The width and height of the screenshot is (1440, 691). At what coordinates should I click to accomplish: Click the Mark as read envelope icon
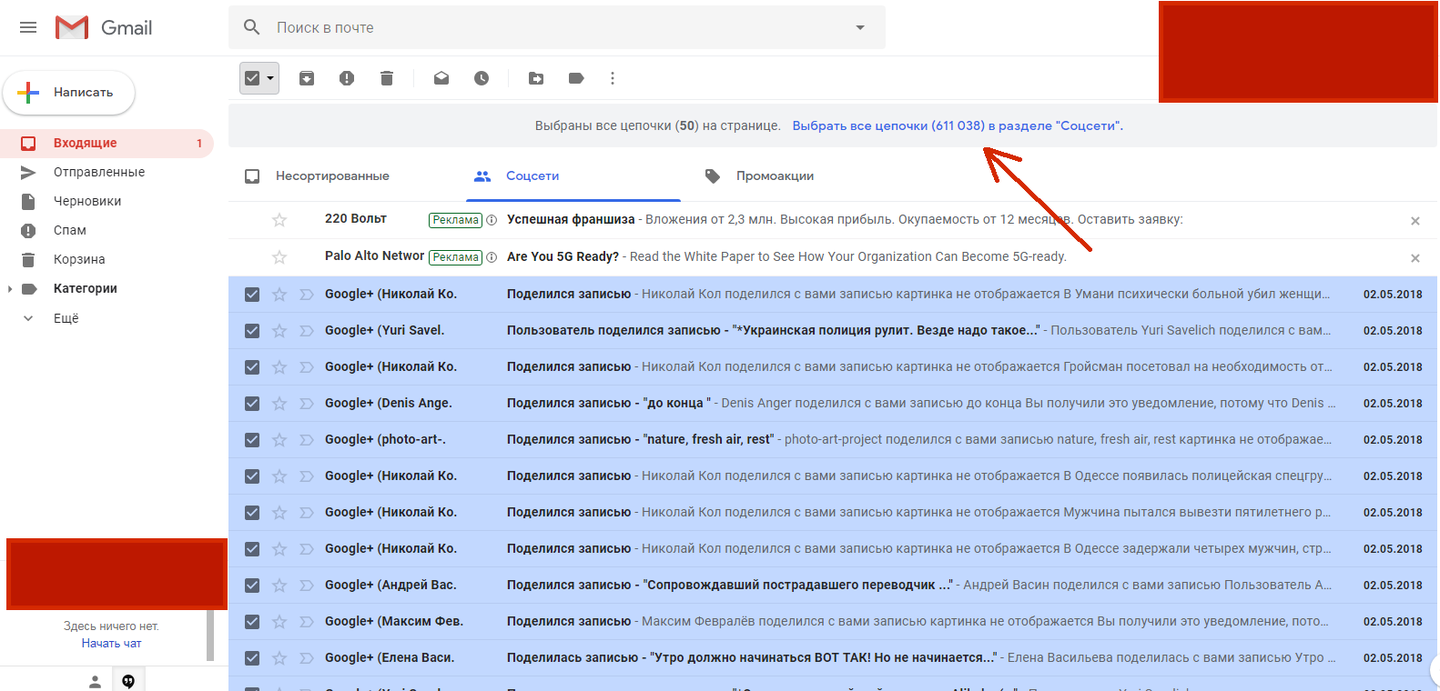pyautogui.click(x=441, y=78)
